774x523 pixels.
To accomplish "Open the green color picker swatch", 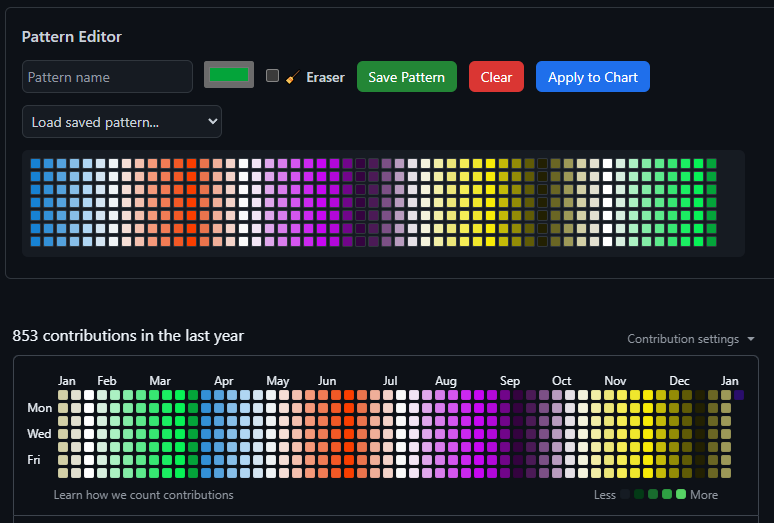I will click(x=229, y=75).
